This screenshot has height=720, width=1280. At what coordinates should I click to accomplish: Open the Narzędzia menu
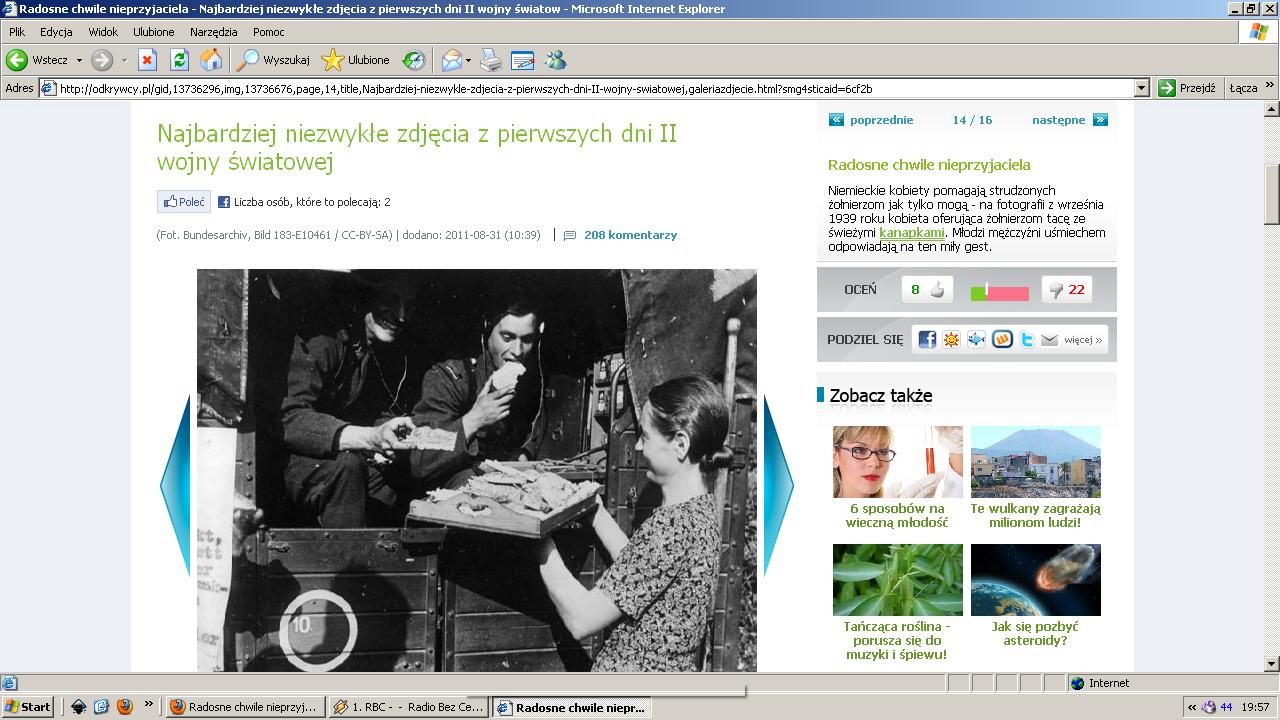(214, 32)
